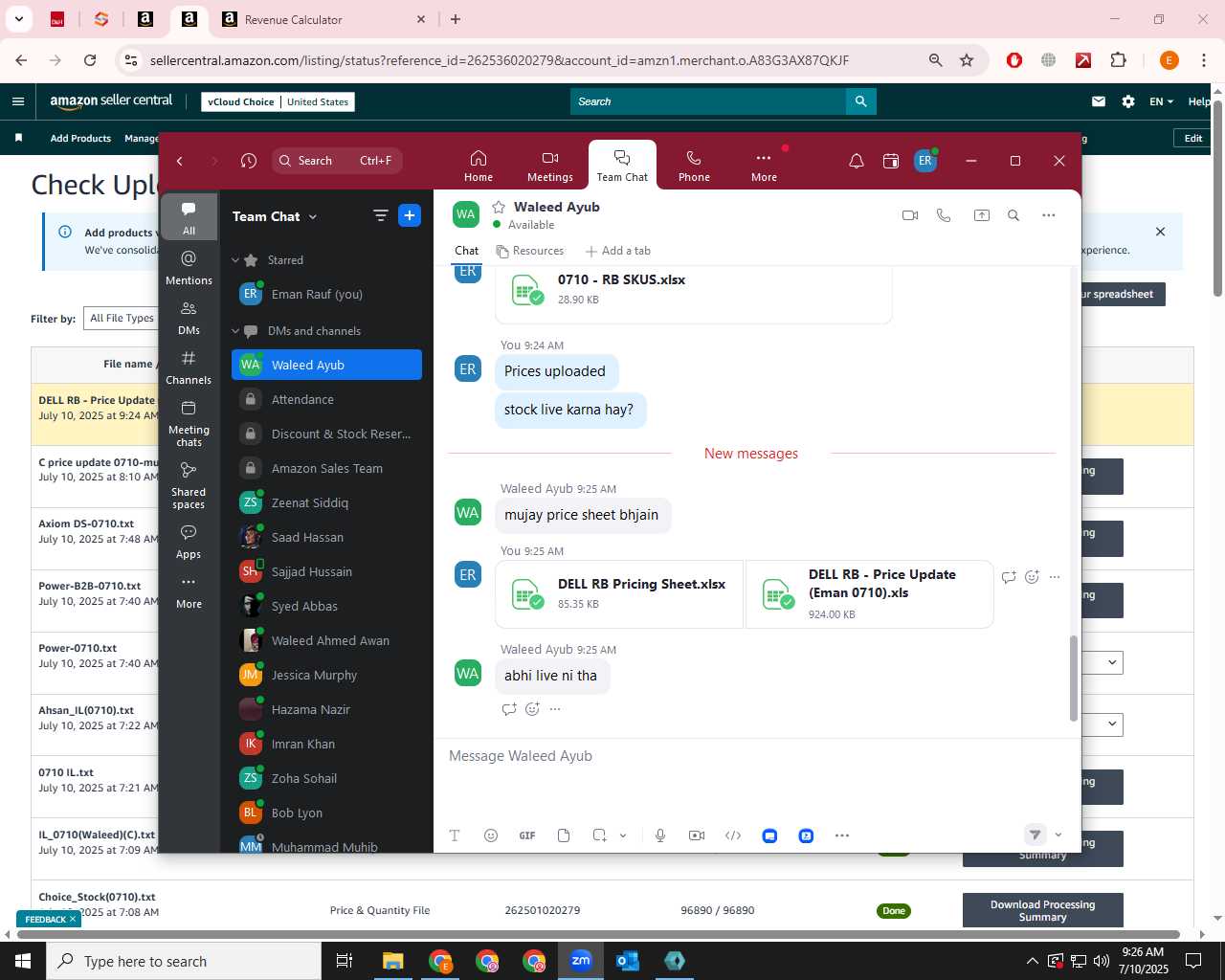The width and height of the screenshot is (1225, 980).
Task: Open Zoom notifications bell
Action: point(857,161)
